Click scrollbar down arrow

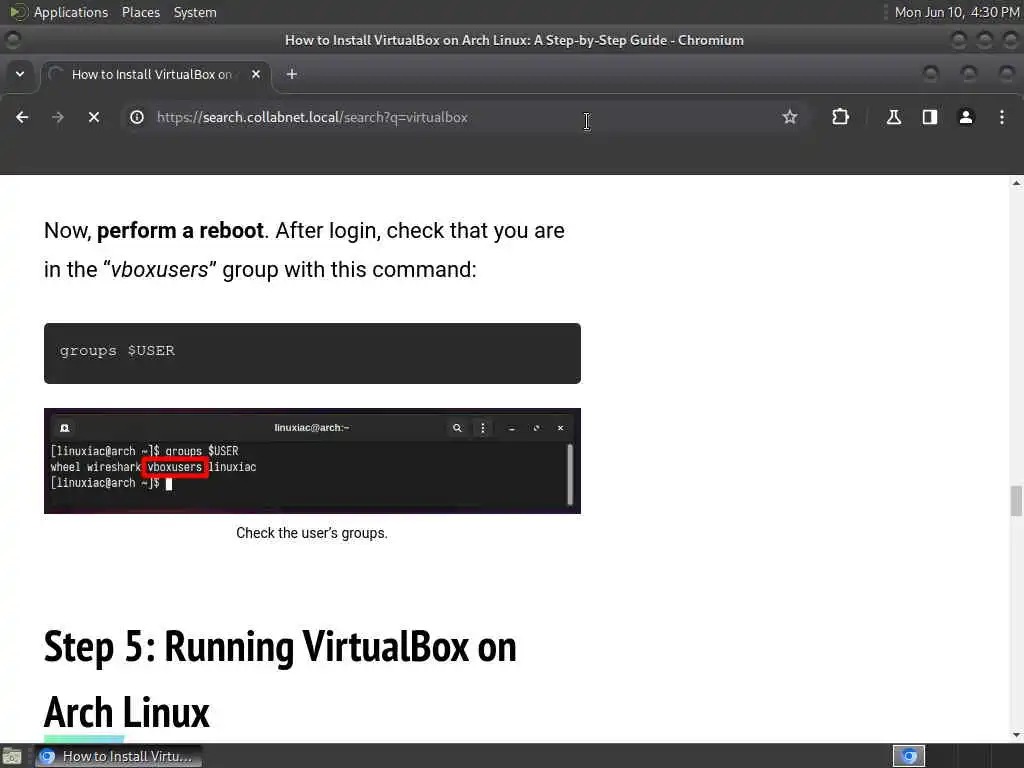pos(1016,735)
